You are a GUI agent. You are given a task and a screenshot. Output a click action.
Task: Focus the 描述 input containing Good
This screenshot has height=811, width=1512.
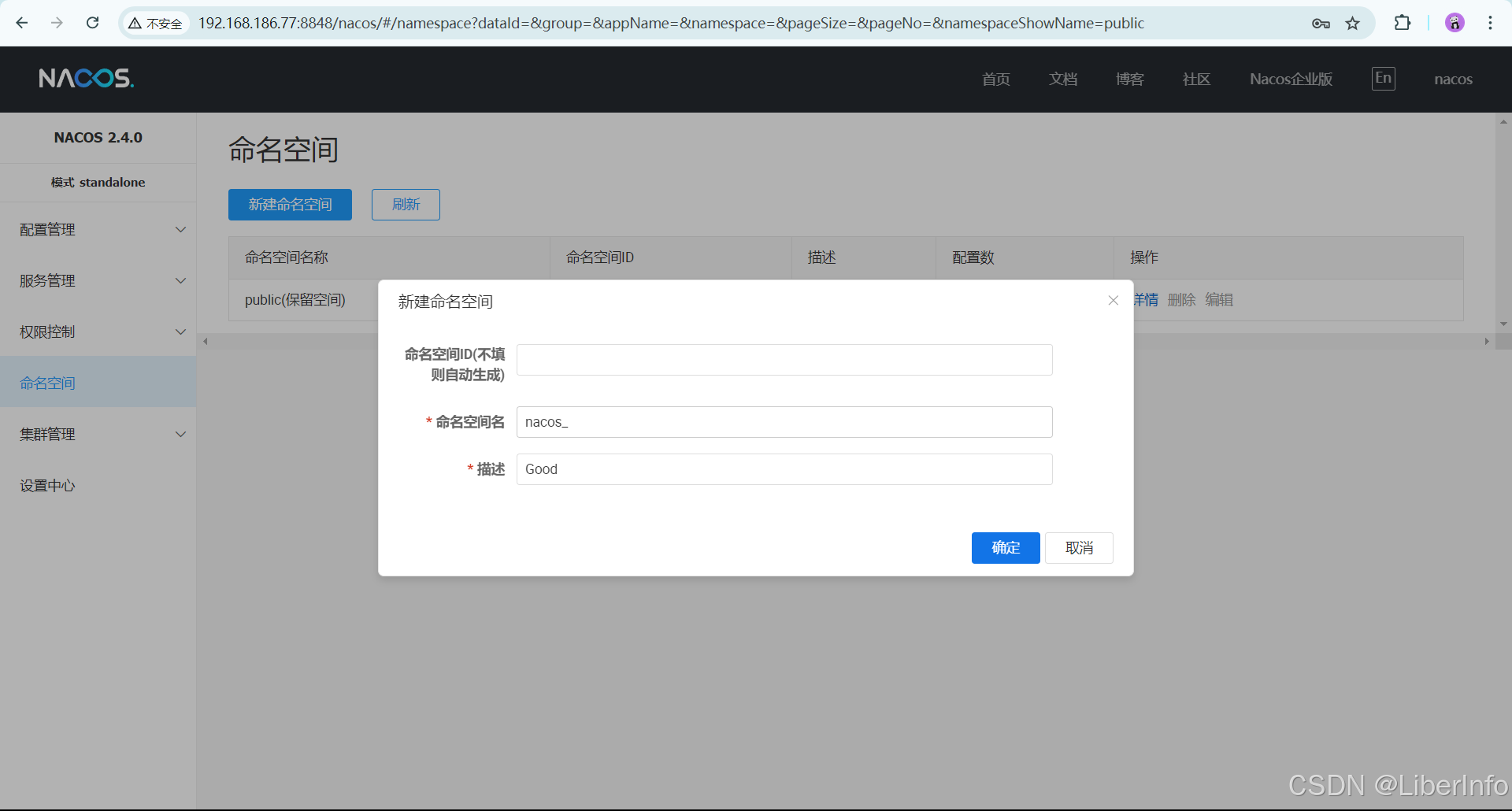coord(784,469)
